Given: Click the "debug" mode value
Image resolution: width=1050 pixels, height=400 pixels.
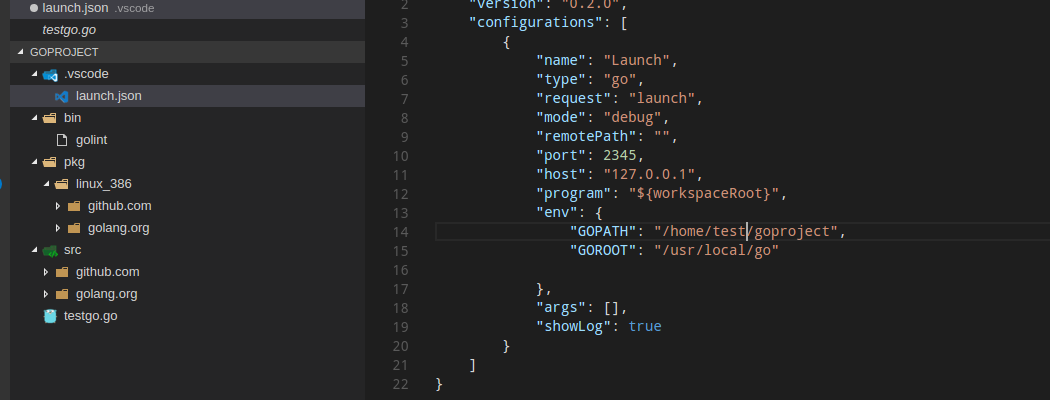Looking at the screenshot, I should click(x=633, y=118).
